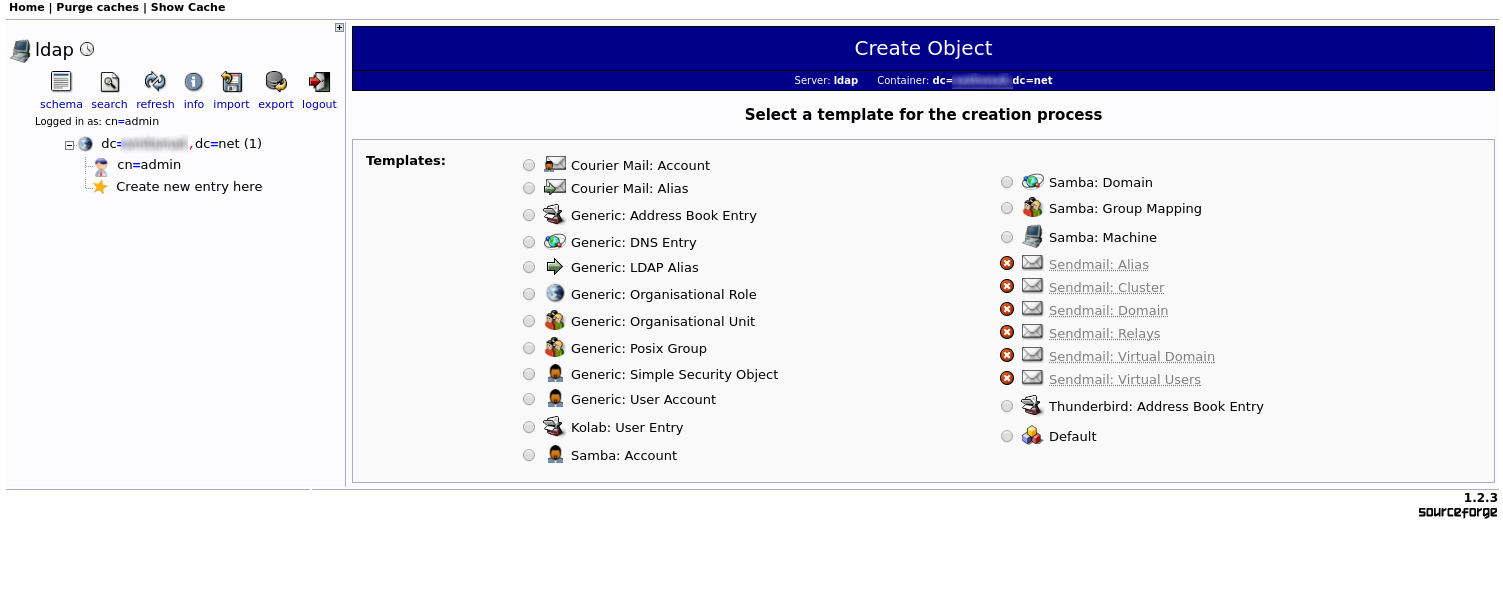
Task: Click the small expand box atop the sidebar
Action: (340, 28)
